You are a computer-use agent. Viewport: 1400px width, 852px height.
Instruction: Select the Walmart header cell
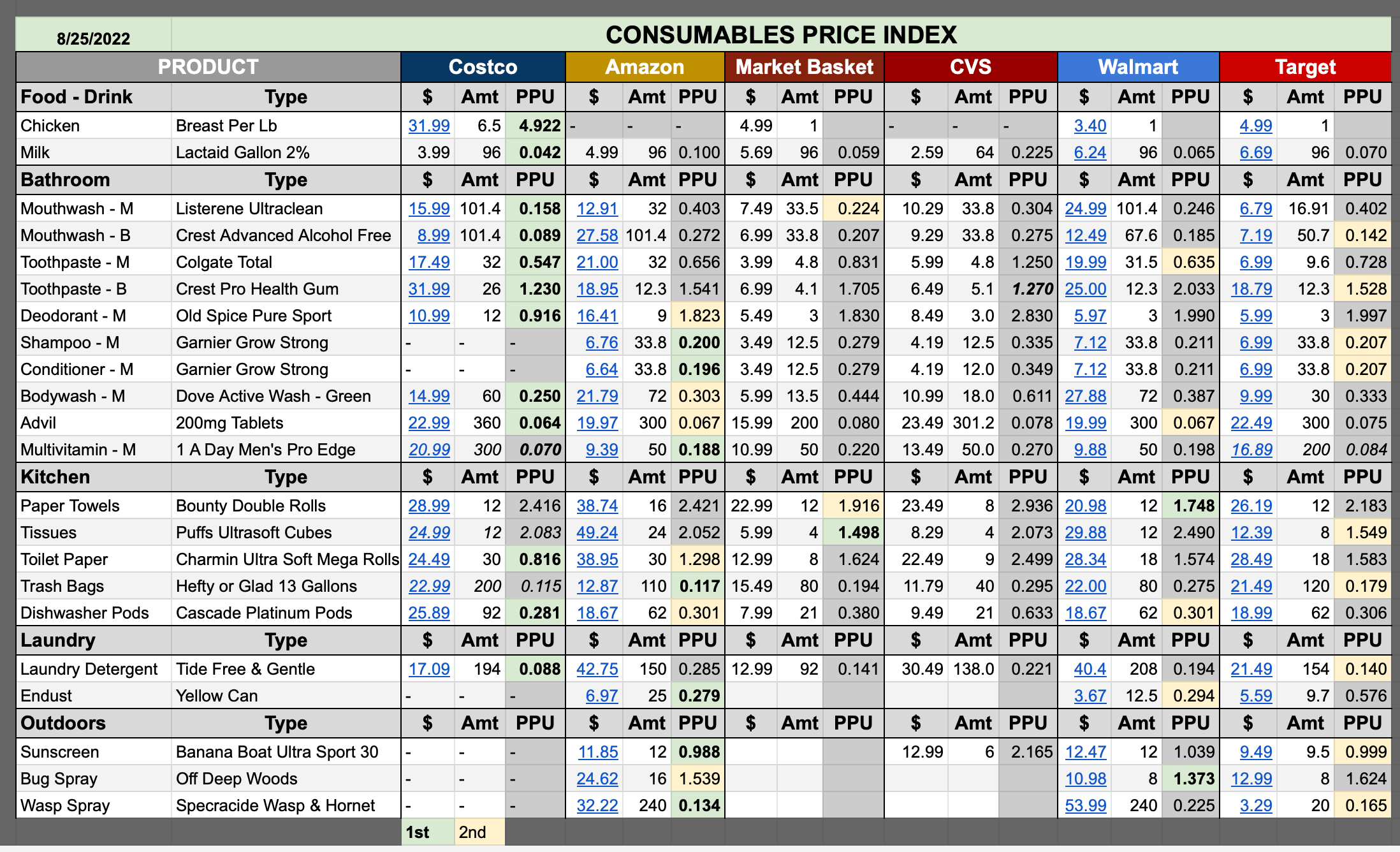[x=1138, y=67]
